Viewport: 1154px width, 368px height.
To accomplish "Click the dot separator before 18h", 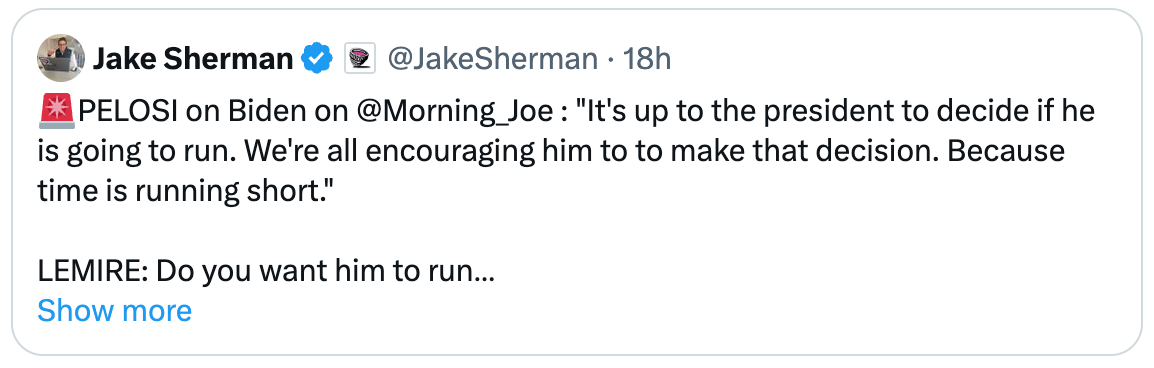I will tap(611, 60).
